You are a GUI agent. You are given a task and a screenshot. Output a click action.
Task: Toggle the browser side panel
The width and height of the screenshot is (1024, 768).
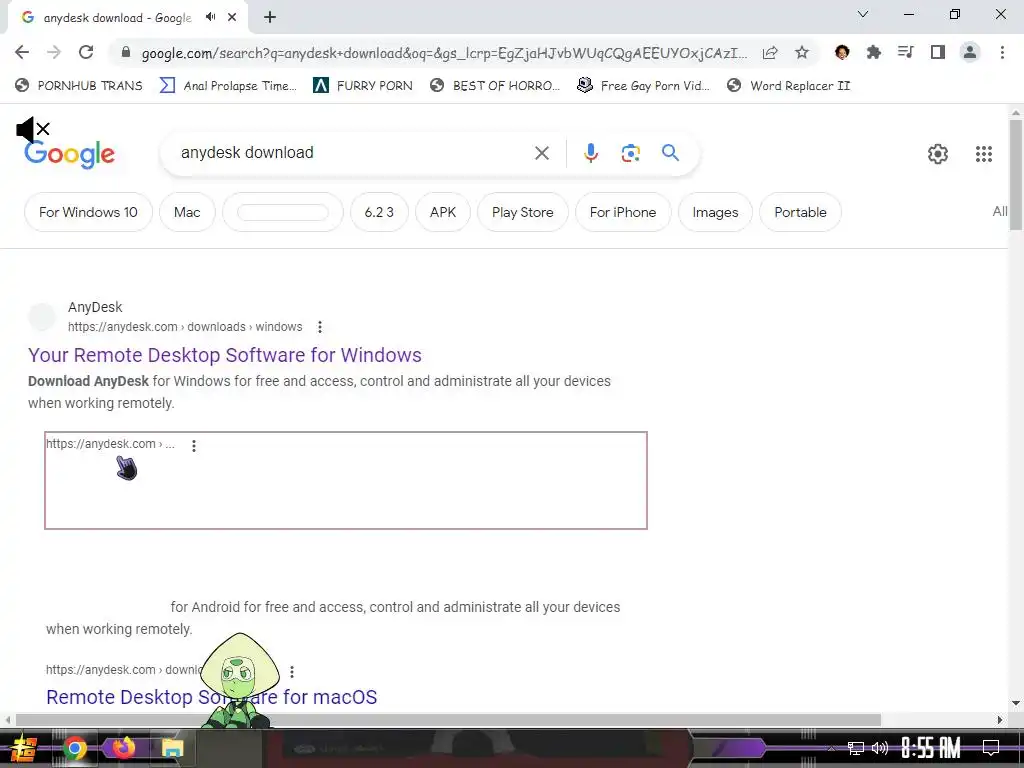[938, 52]
